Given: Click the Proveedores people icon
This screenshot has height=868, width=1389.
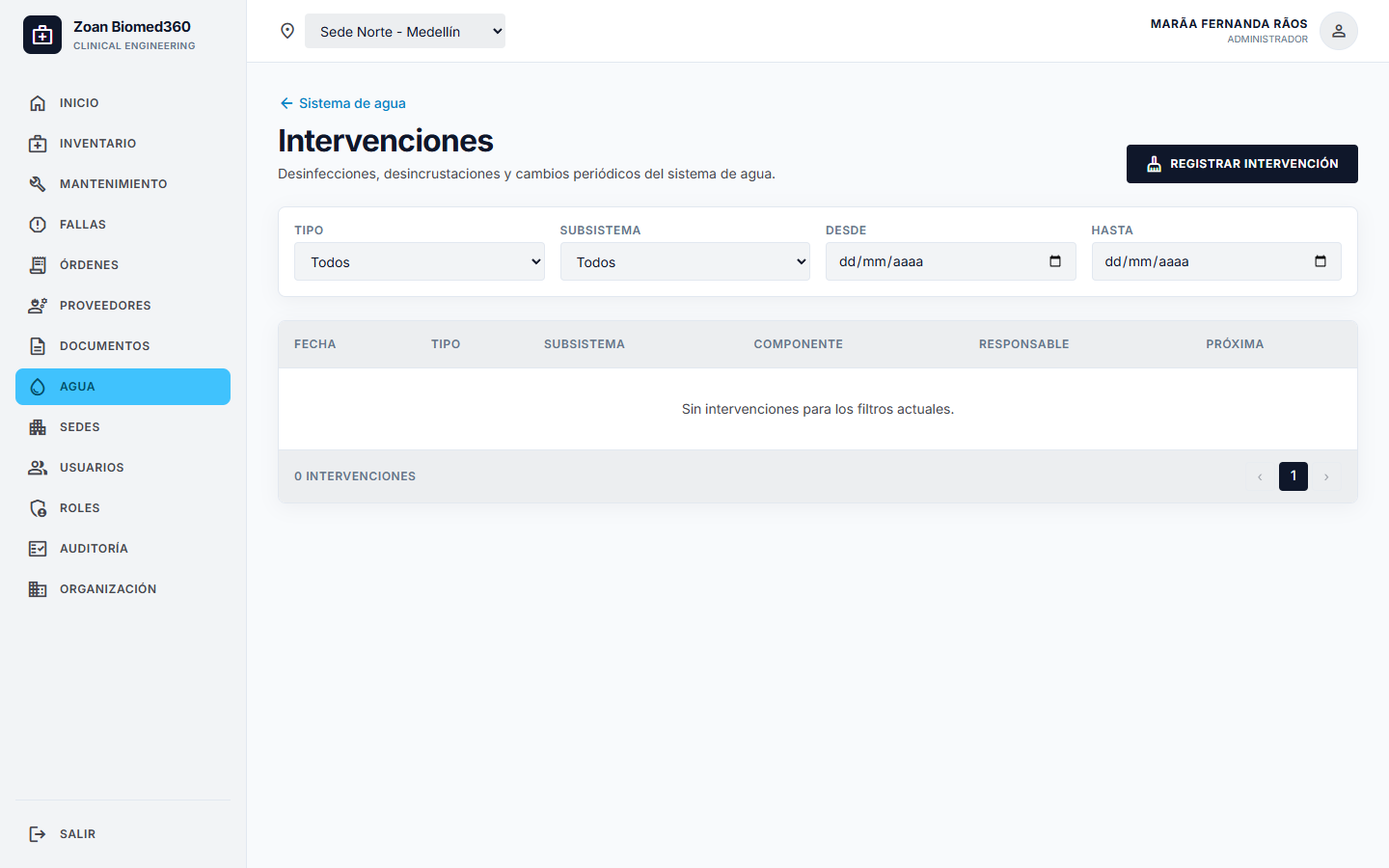Looking at the screenshot, I should [x=38, y=306].
